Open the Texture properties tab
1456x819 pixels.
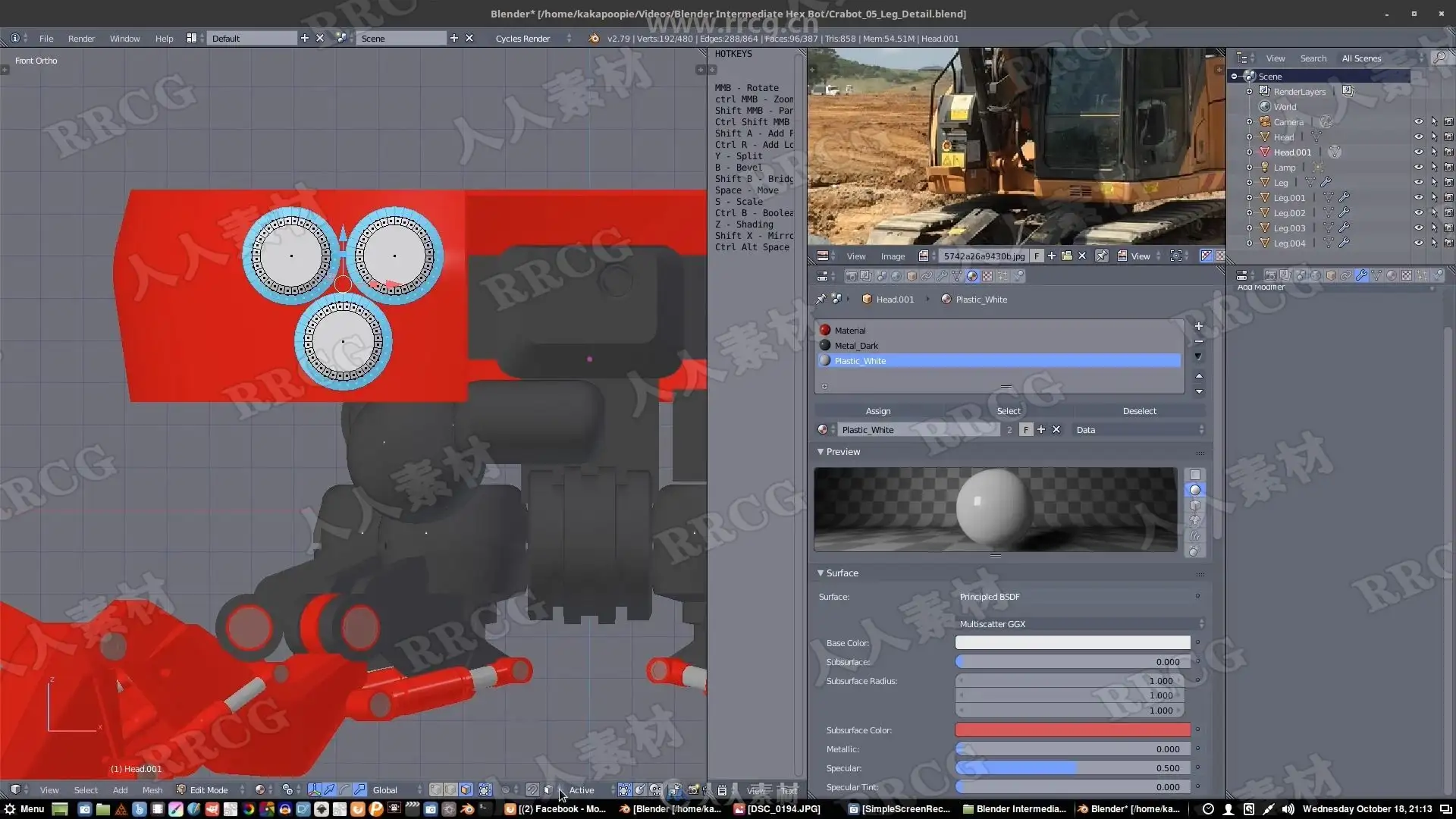pos(987,276)
